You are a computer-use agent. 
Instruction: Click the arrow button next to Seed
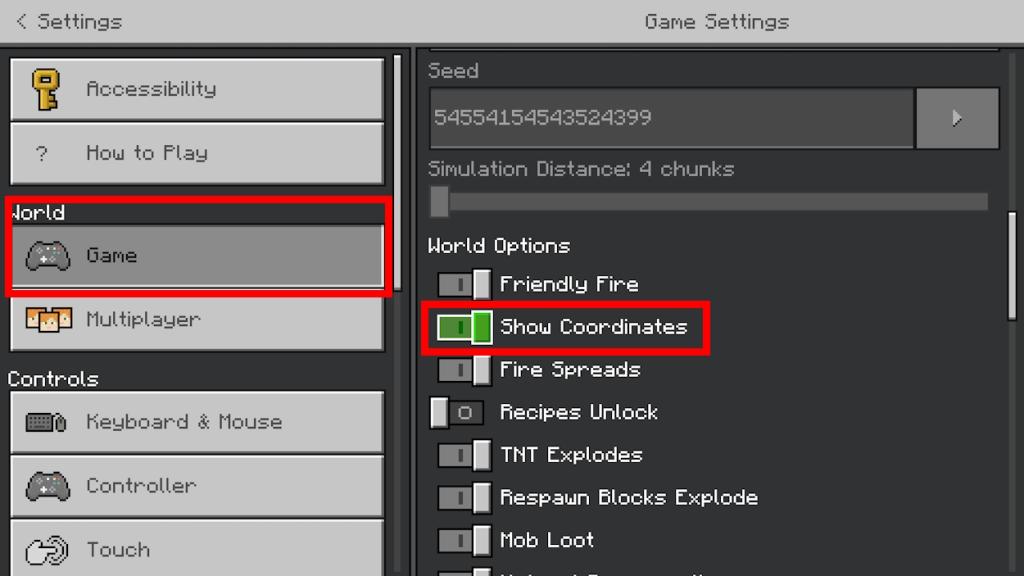(x=958, y=118)
